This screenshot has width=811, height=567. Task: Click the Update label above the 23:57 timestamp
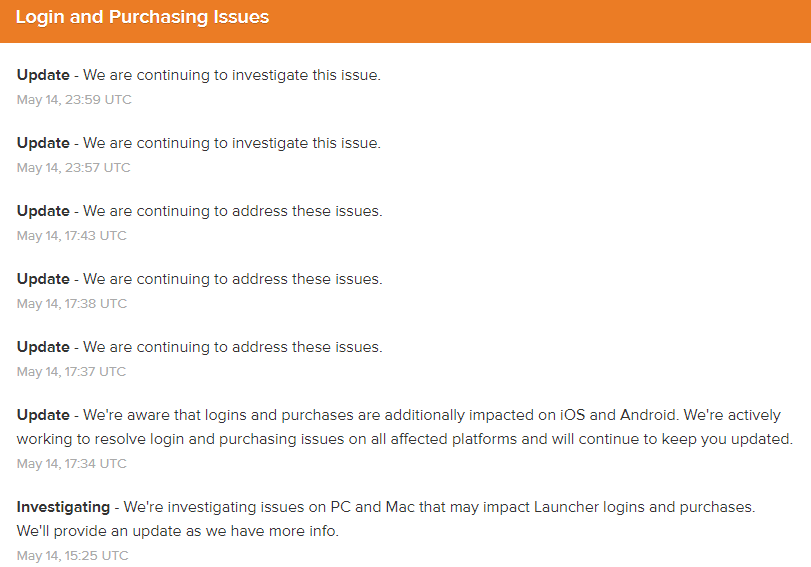[43, 143]
